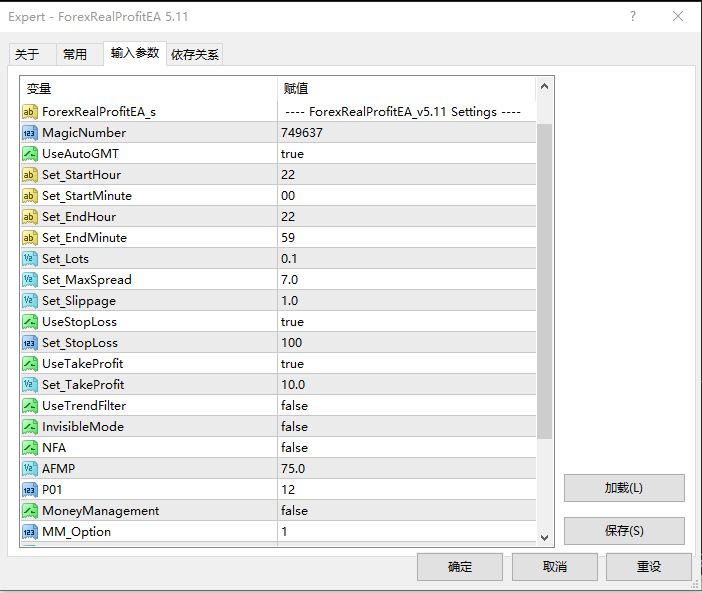The width and height of the screenshot is (702, 593).
Task: Click the Set_StartHour string type icon
Action: click(x=30, y=175)
